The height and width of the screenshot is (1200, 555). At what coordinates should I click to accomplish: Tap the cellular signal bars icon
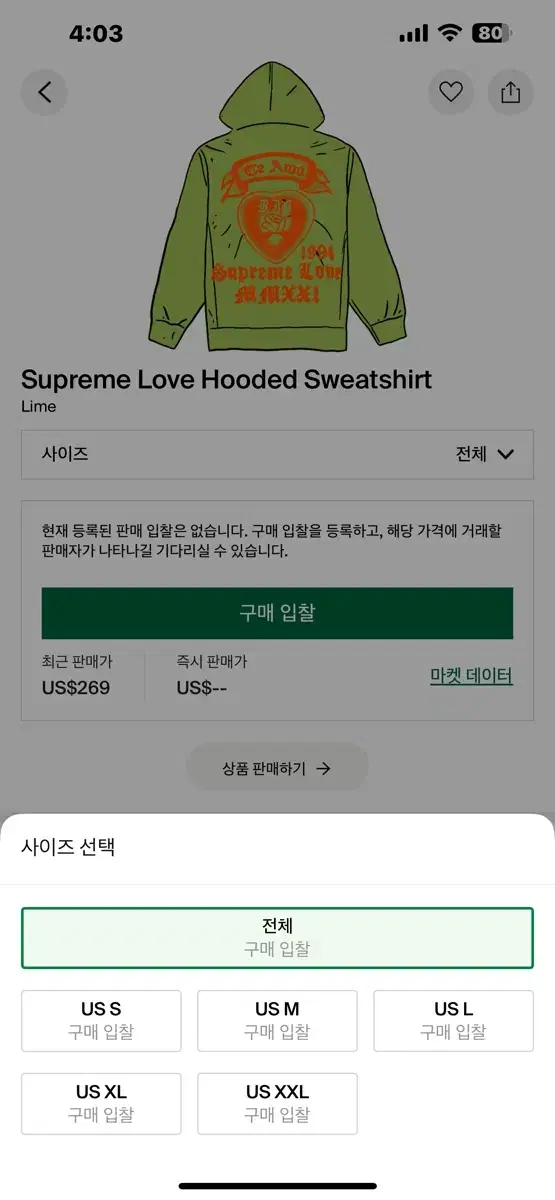413,34
